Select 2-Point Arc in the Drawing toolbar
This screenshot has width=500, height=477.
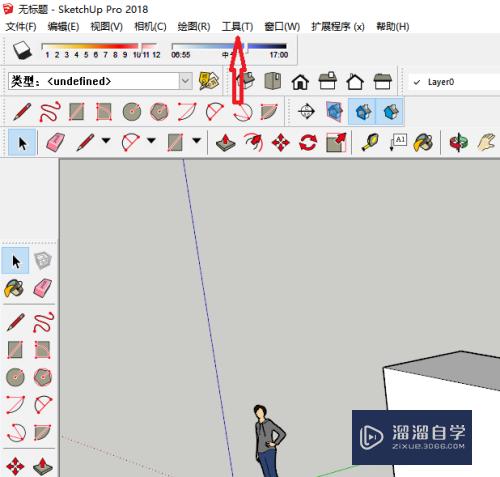point(215,111)
